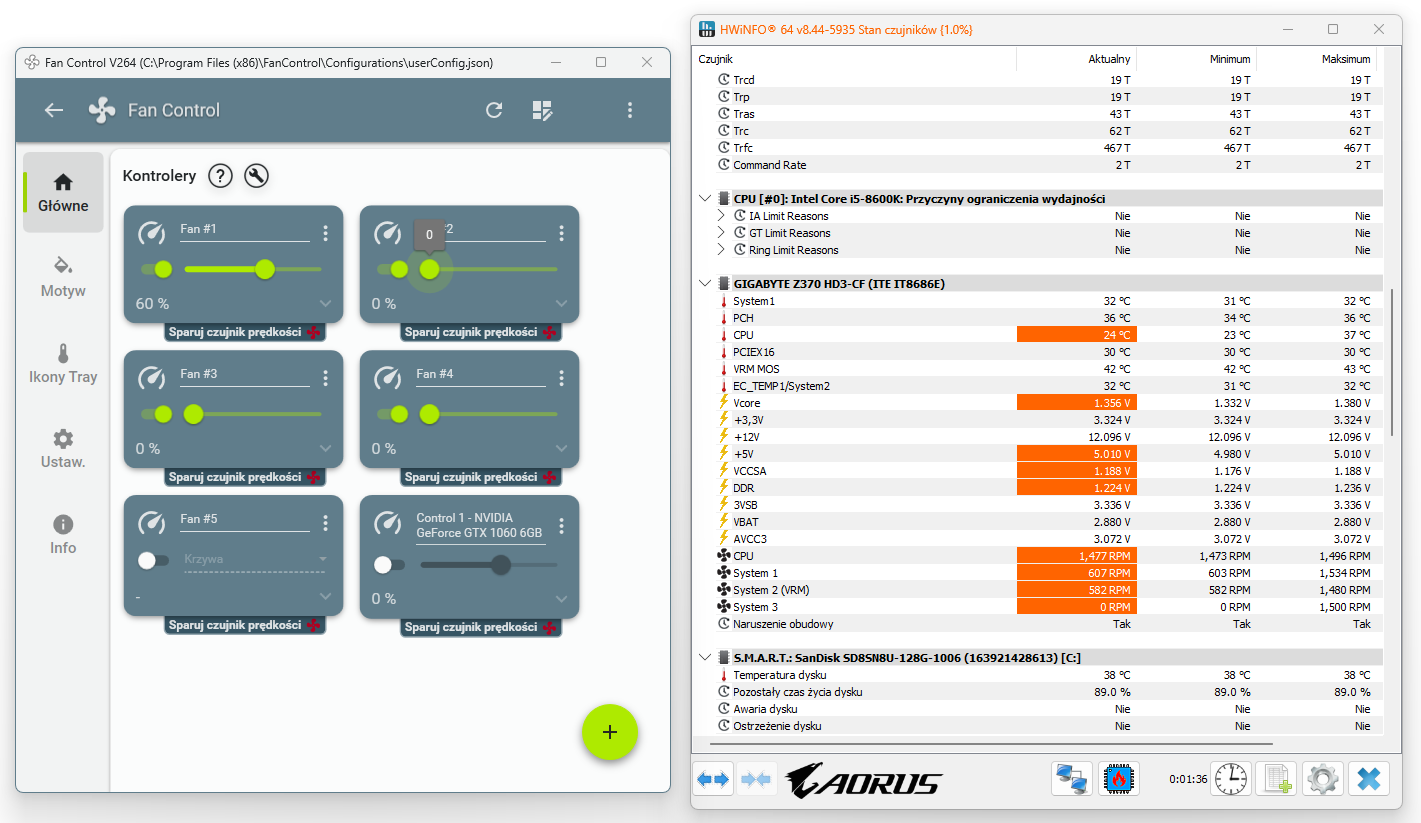
Task: Click the network computers icon in HWiNFO toolbar
Action: tap(1073, 779)
